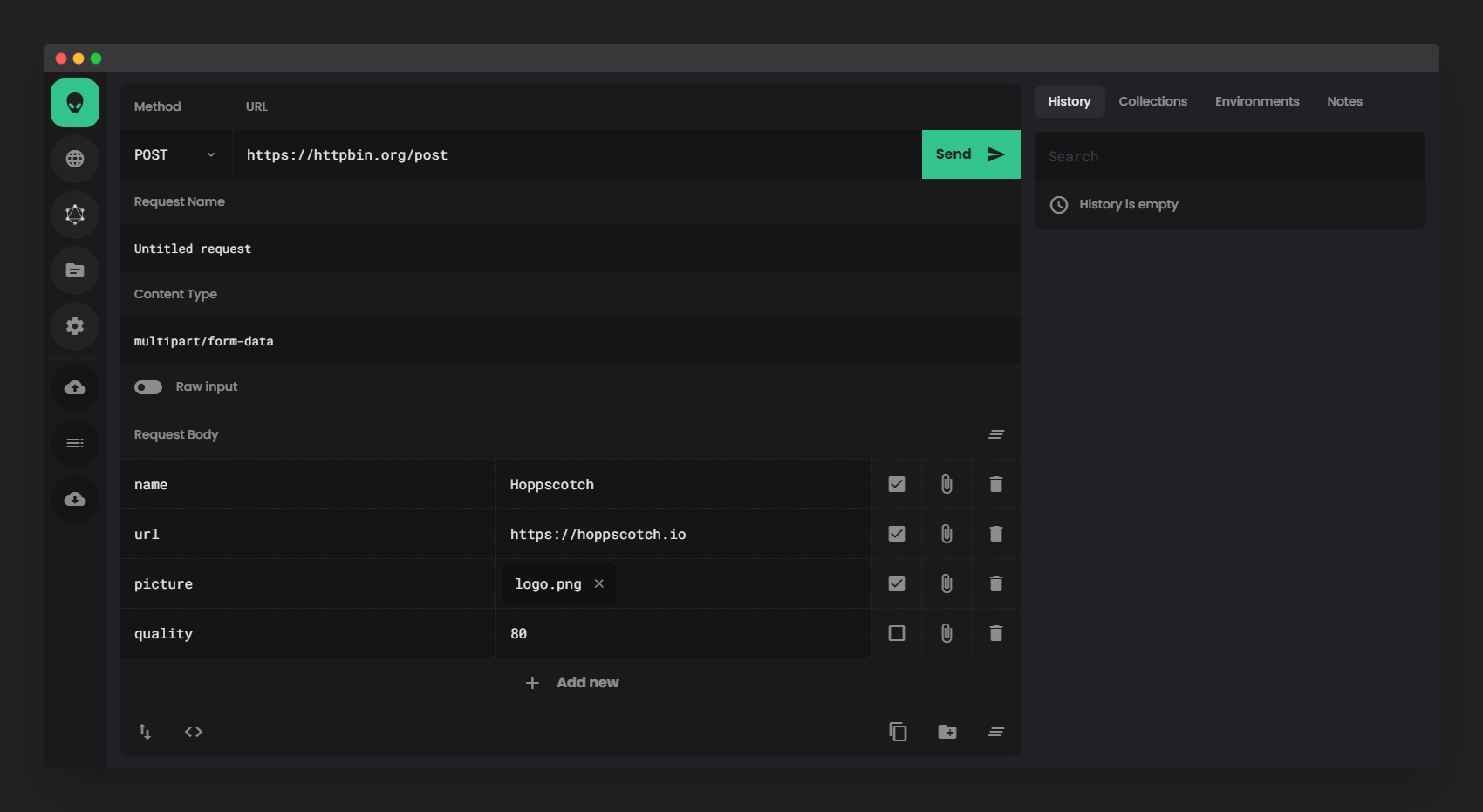Attach file to the picture row
Image resolution: width=1483 pixels, height=812 pixels.
947,583
